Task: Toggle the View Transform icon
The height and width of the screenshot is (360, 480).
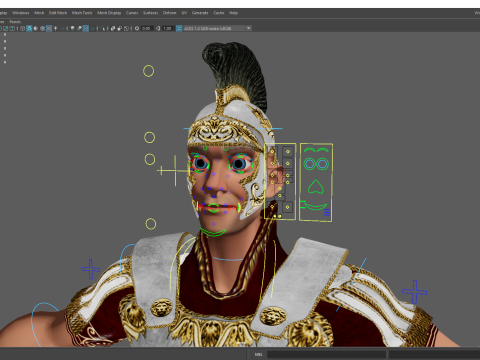Action: (x=179, y=28)
